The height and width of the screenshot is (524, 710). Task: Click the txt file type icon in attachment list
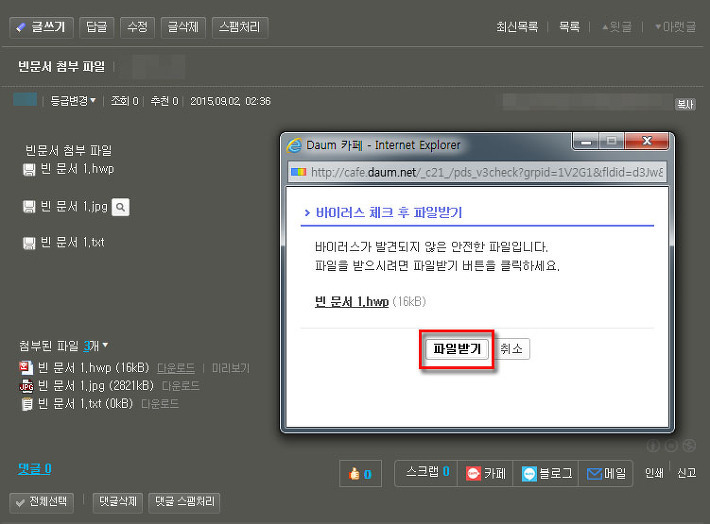pyautogui.click(x=27, y=404)
